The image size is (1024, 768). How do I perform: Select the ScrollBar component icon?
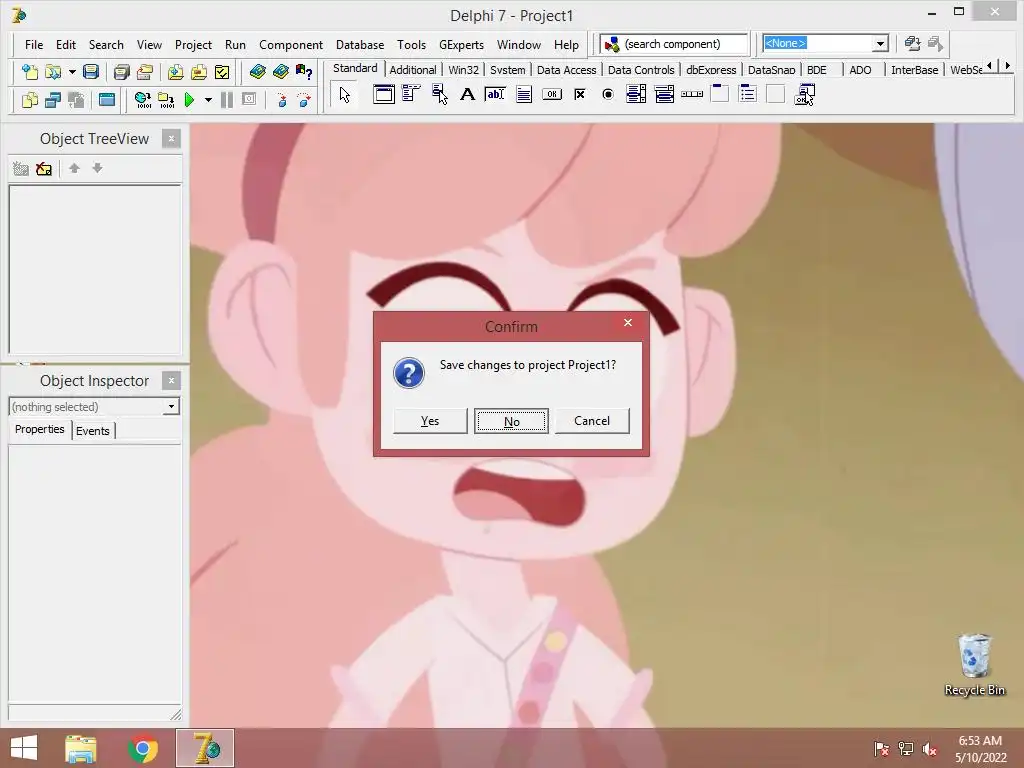(692, 95)
